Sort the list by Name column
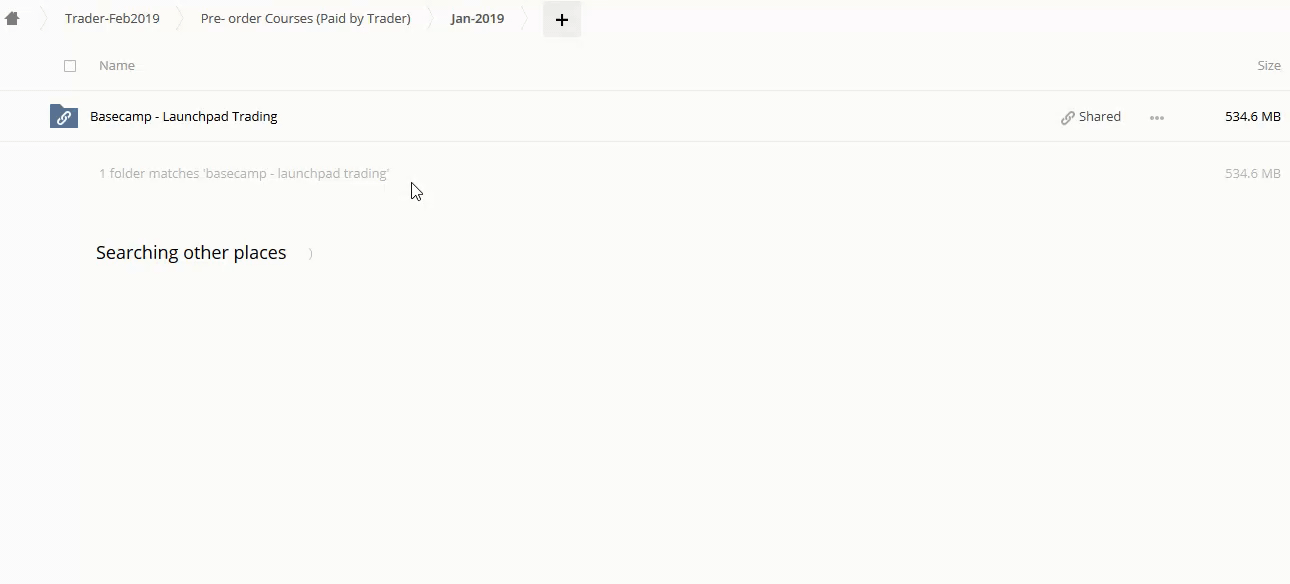 tap(117, 65)
